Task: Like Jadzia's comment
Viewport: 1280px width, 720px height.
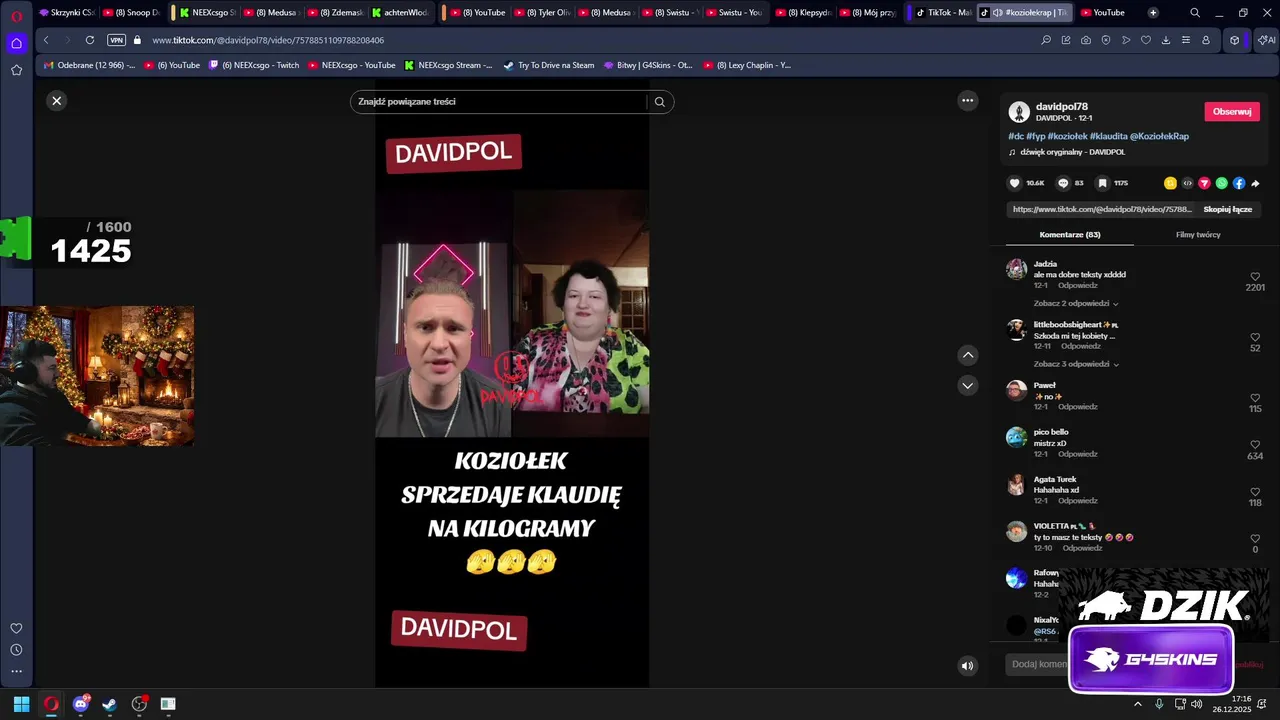Action: click(x=1255, y=276)
